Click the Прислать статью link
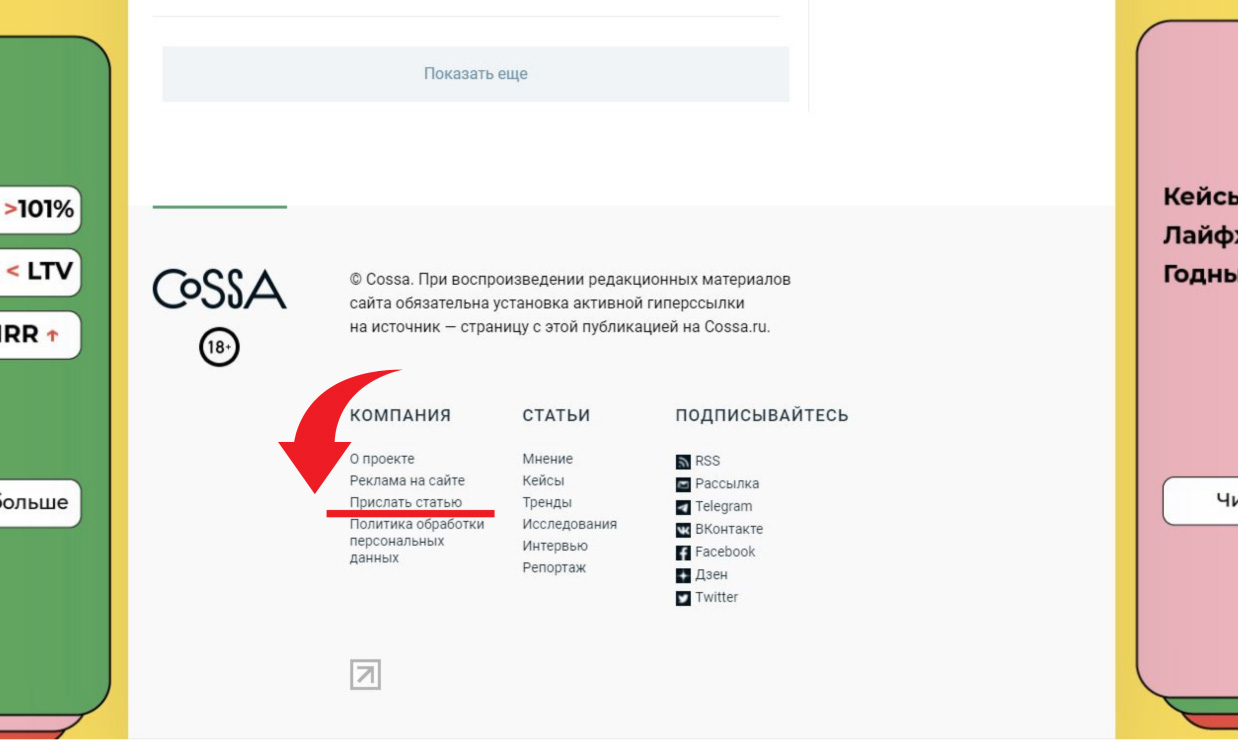Viewport: 1238px width, 740px height. click(406, 502)
